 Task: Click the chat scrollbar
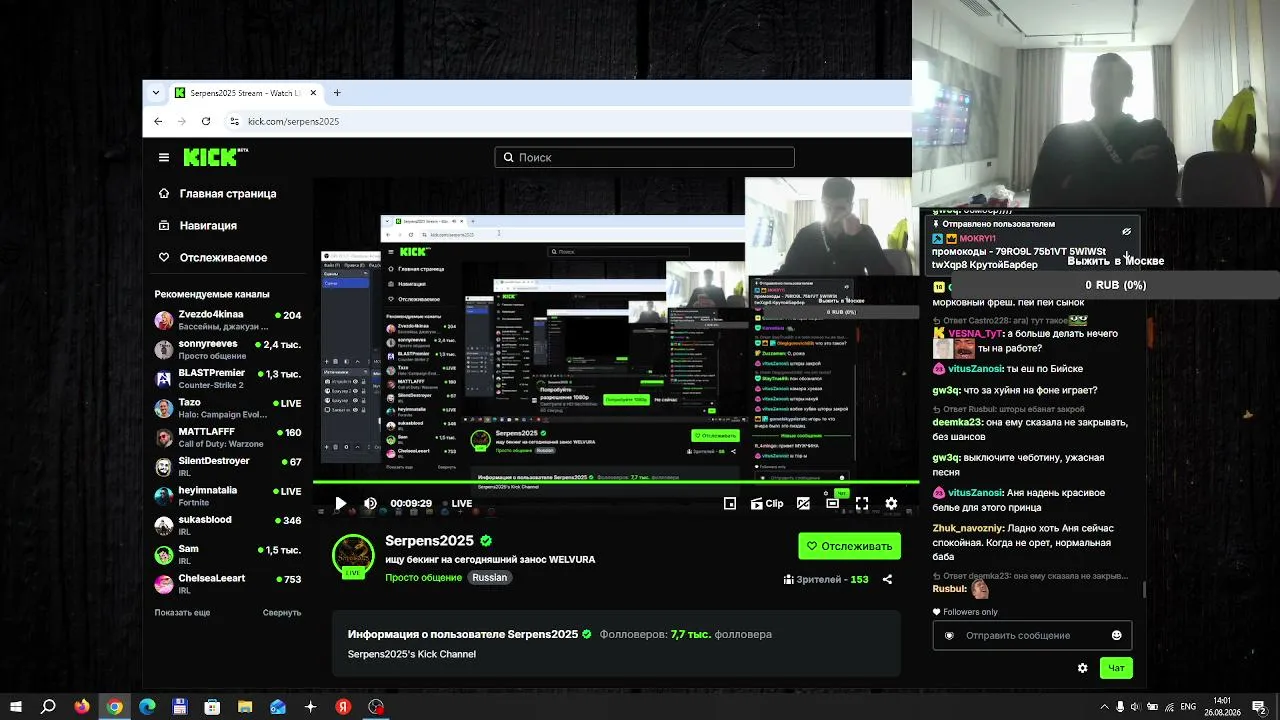point(1144,590)
